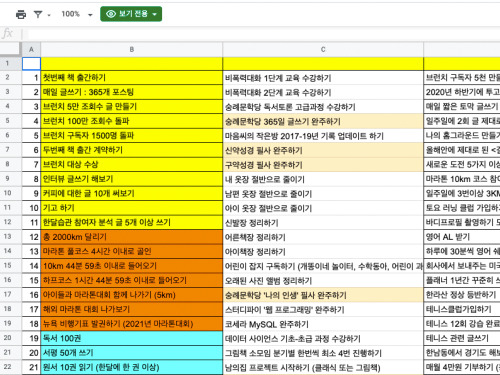Select row 1 header
Screen dimensions: 500x375
click(x=7, y=63)
